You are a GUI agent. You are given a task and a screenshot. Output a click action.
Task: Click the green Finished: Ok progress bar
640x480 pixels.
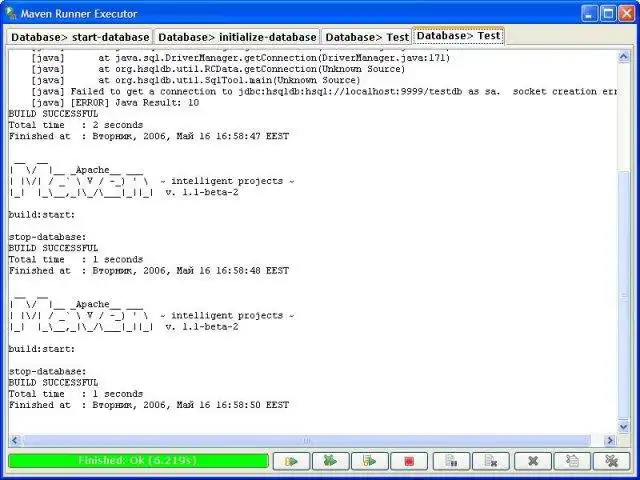click(x=138, y=461)
